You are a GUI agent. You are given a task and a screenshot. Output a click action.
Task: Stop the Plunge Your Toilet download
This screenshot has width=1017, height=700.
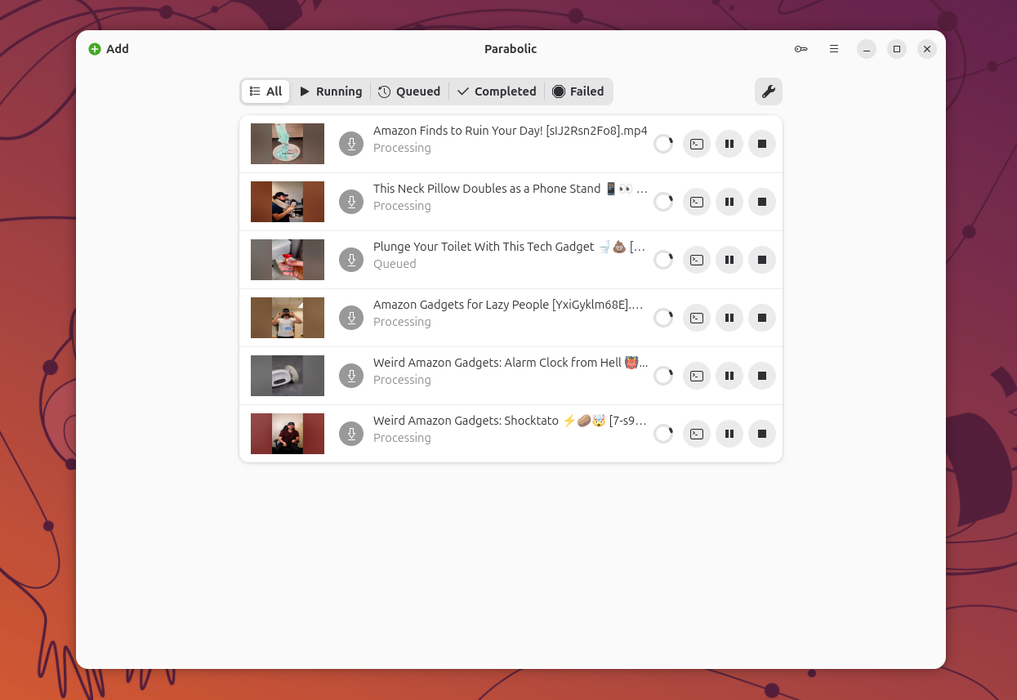(762, 259)
